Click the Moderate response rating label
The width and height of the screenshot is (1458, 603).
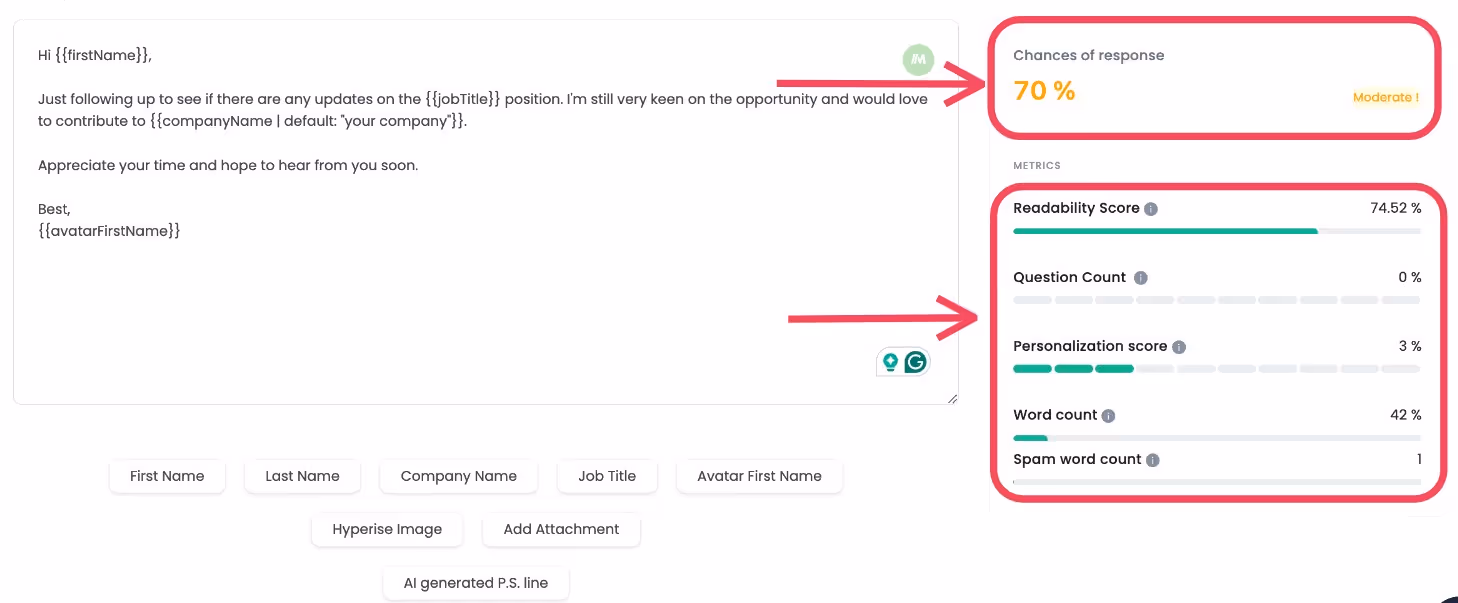point(1386,97)
